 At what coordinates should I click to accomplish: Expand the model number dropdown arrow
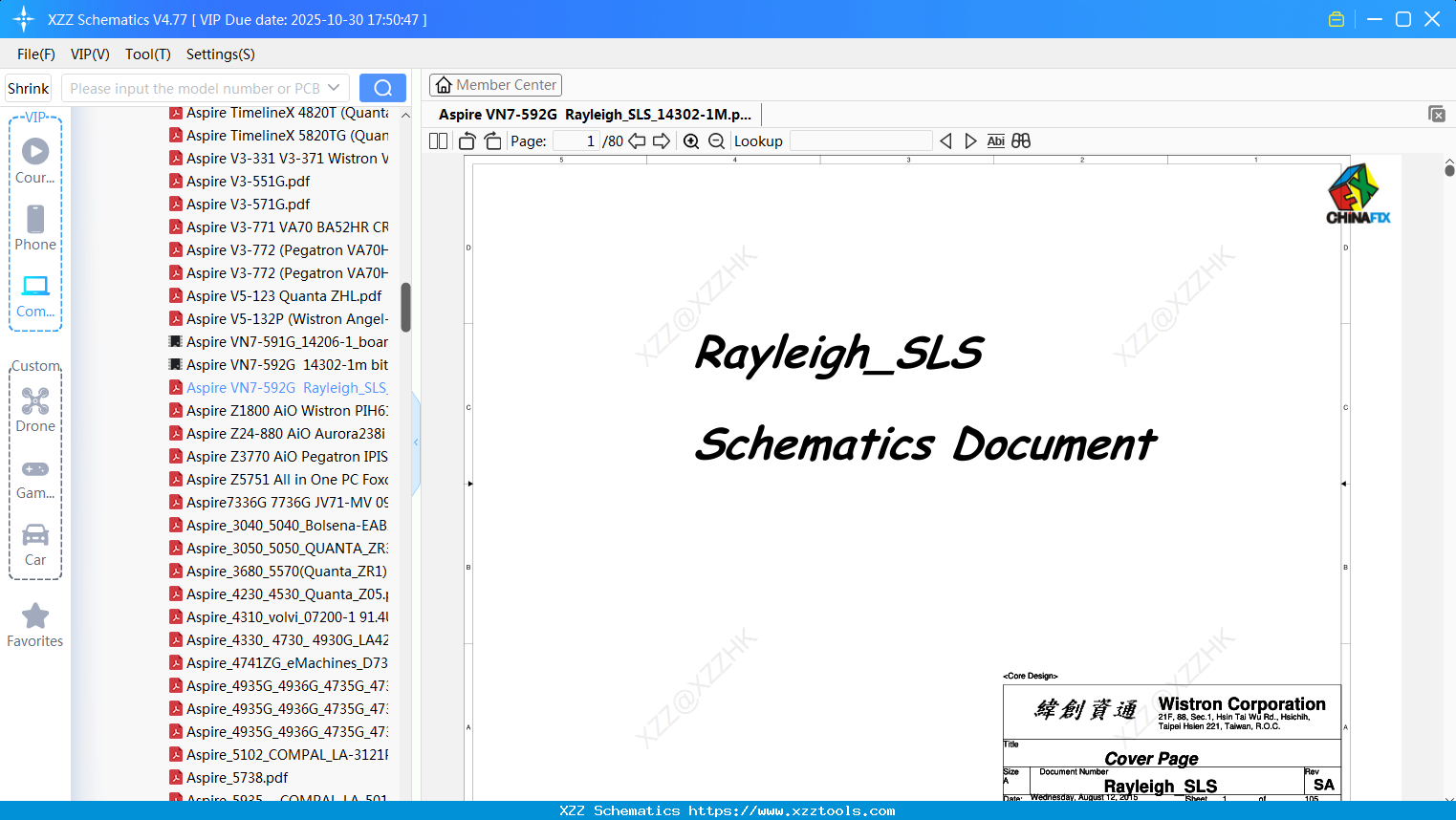click(334, 88)
